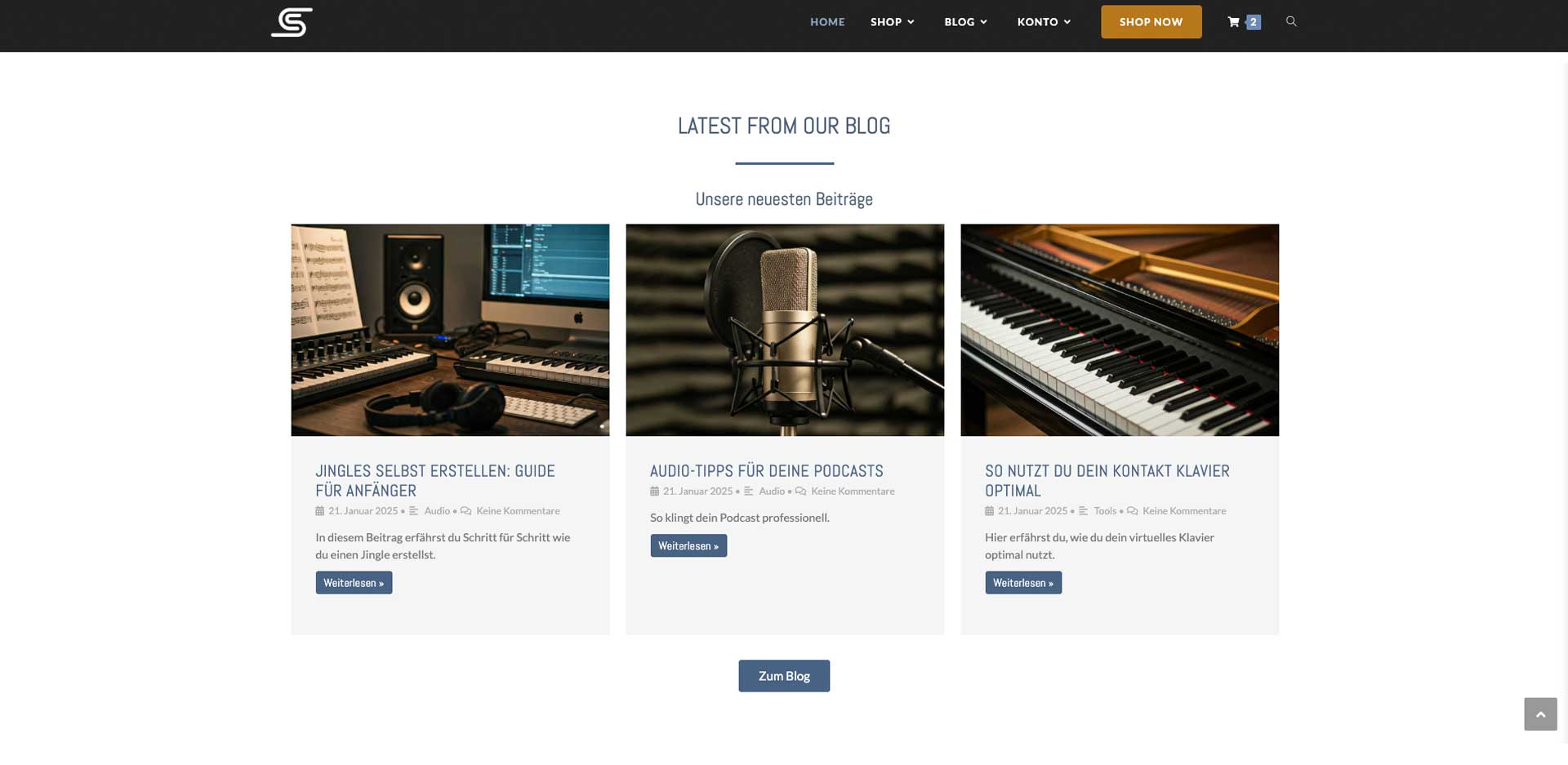The image size is (1568, 765).
Task: Click the site logo in header
Action: point(292,22)
